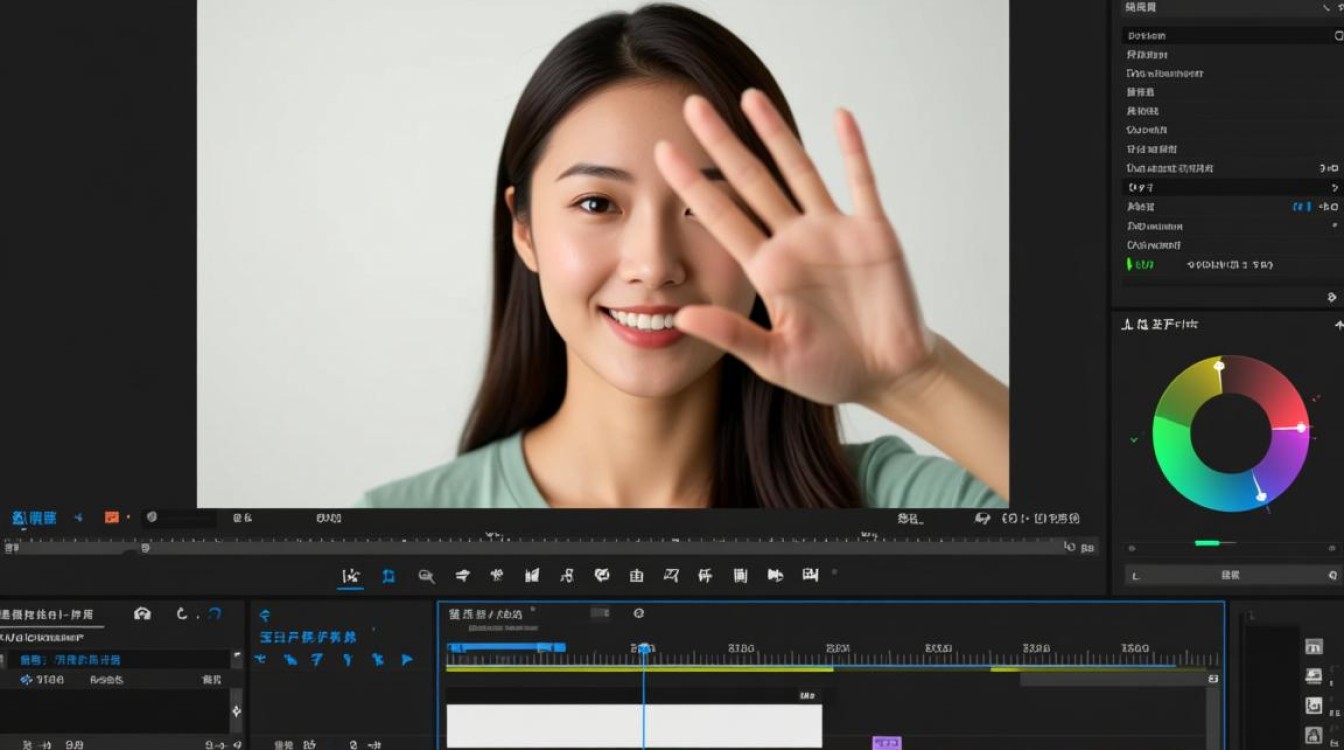
Task: Click the green slider beneath the color wheel
Action: coord(1208,543)
